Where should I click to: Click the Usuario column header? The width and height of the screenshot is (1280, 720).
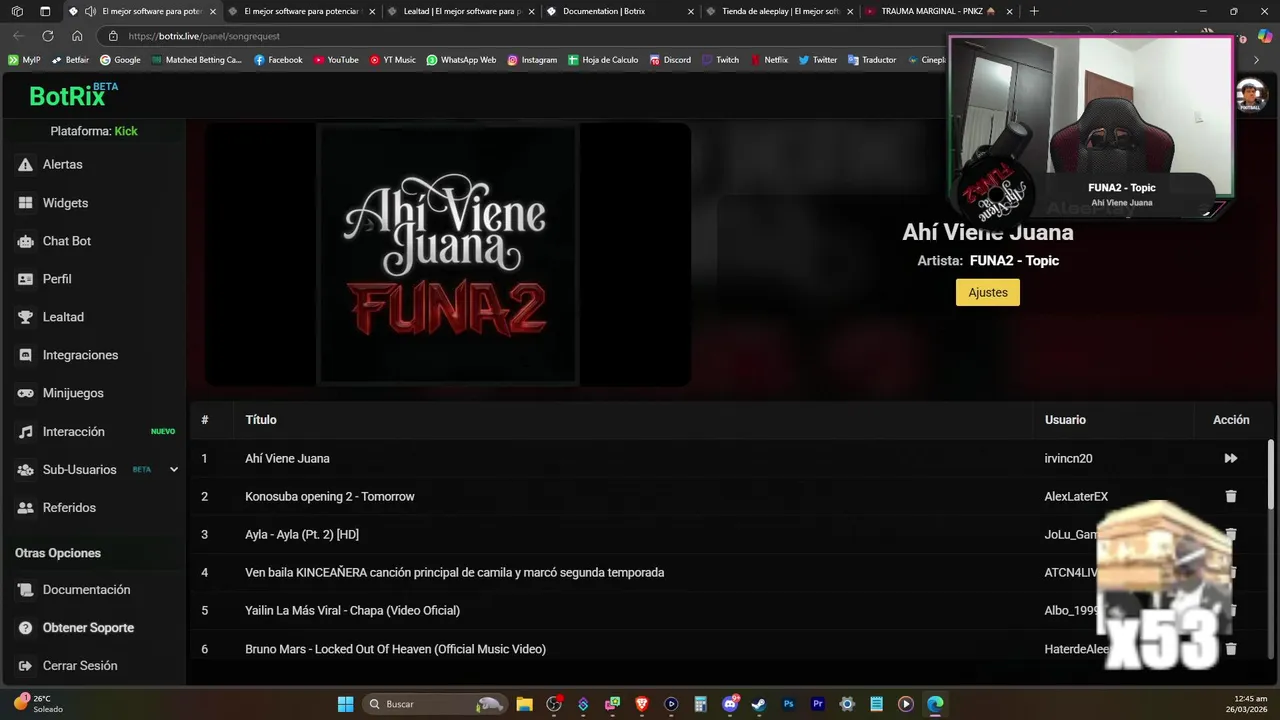tap(1065, 420)
